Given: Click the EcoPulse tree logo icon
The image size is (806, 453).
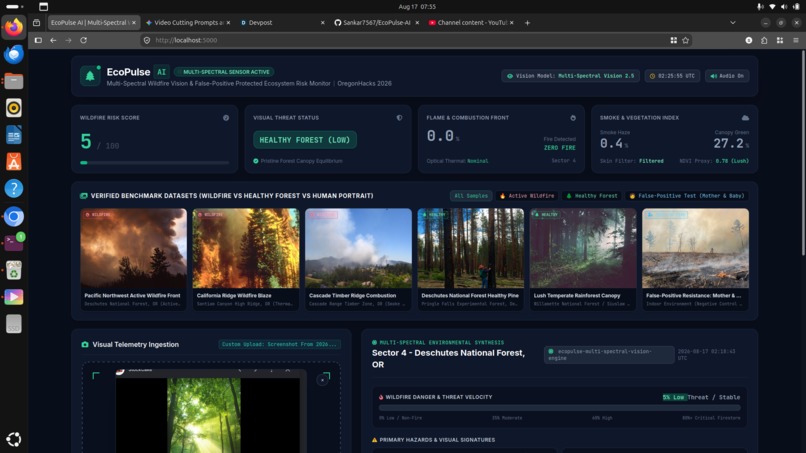Looking at the screenshot, I should pos(90,76).
